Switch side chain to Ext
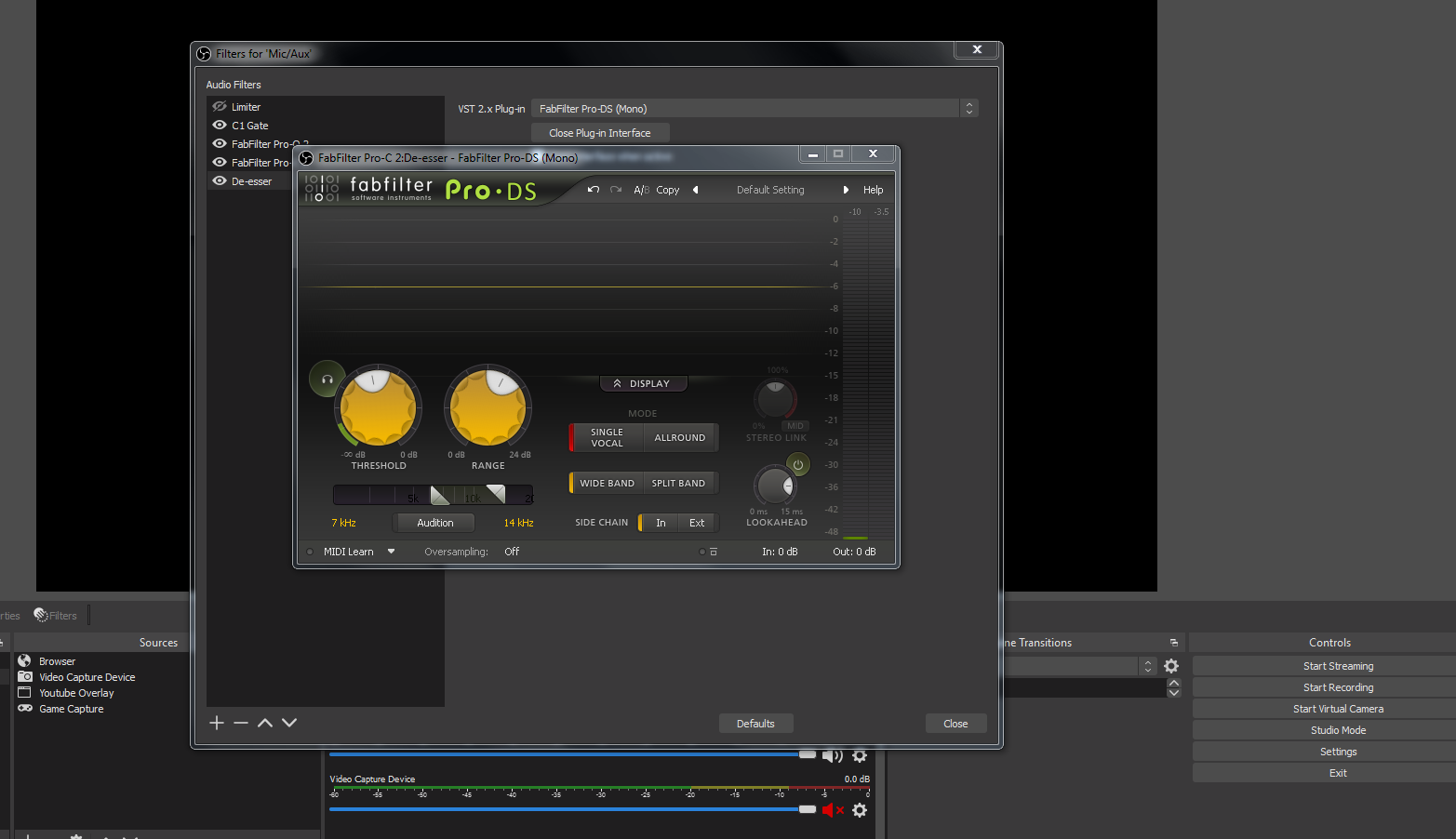1456x839 pixels. (697, 523)
